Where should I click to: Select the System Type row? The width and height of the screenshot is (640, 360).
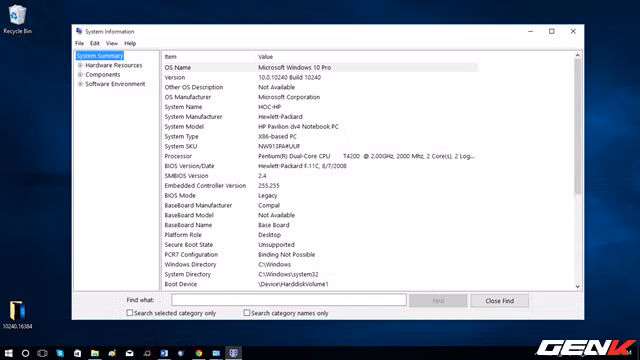(x=320, y=136)
